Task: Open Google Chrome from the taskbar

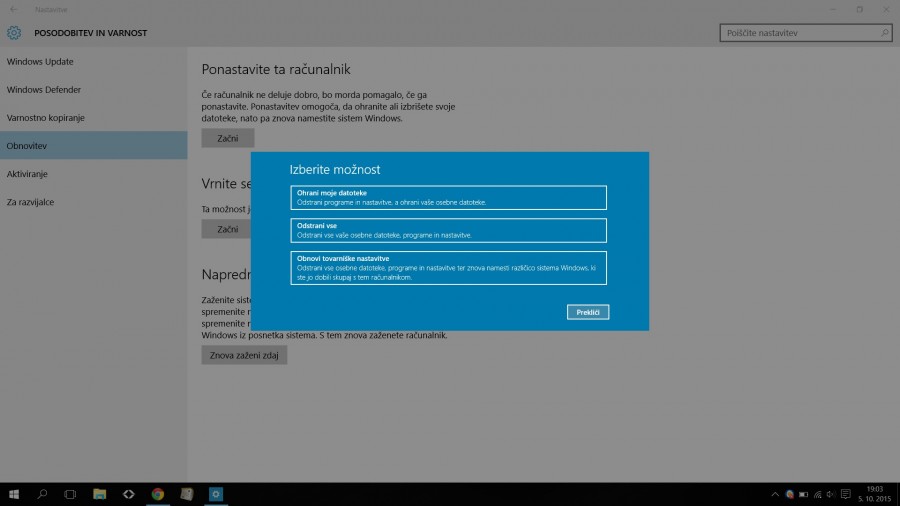Action: pyautogui.click(x=158, y=494)
